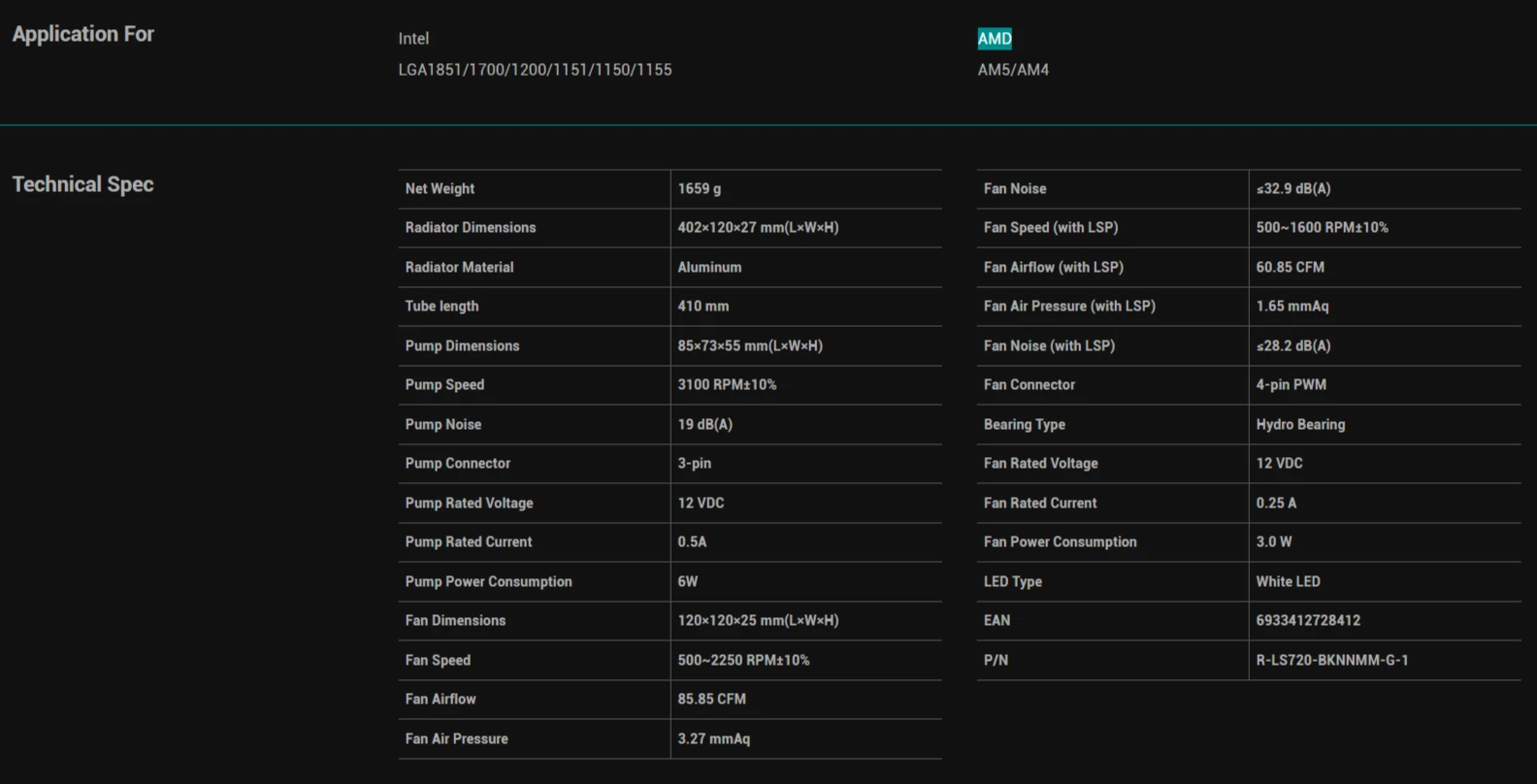Screen dimensions: 1537x784
Task: Select the 1.65 mmAq value
Action: (1292, 307)
